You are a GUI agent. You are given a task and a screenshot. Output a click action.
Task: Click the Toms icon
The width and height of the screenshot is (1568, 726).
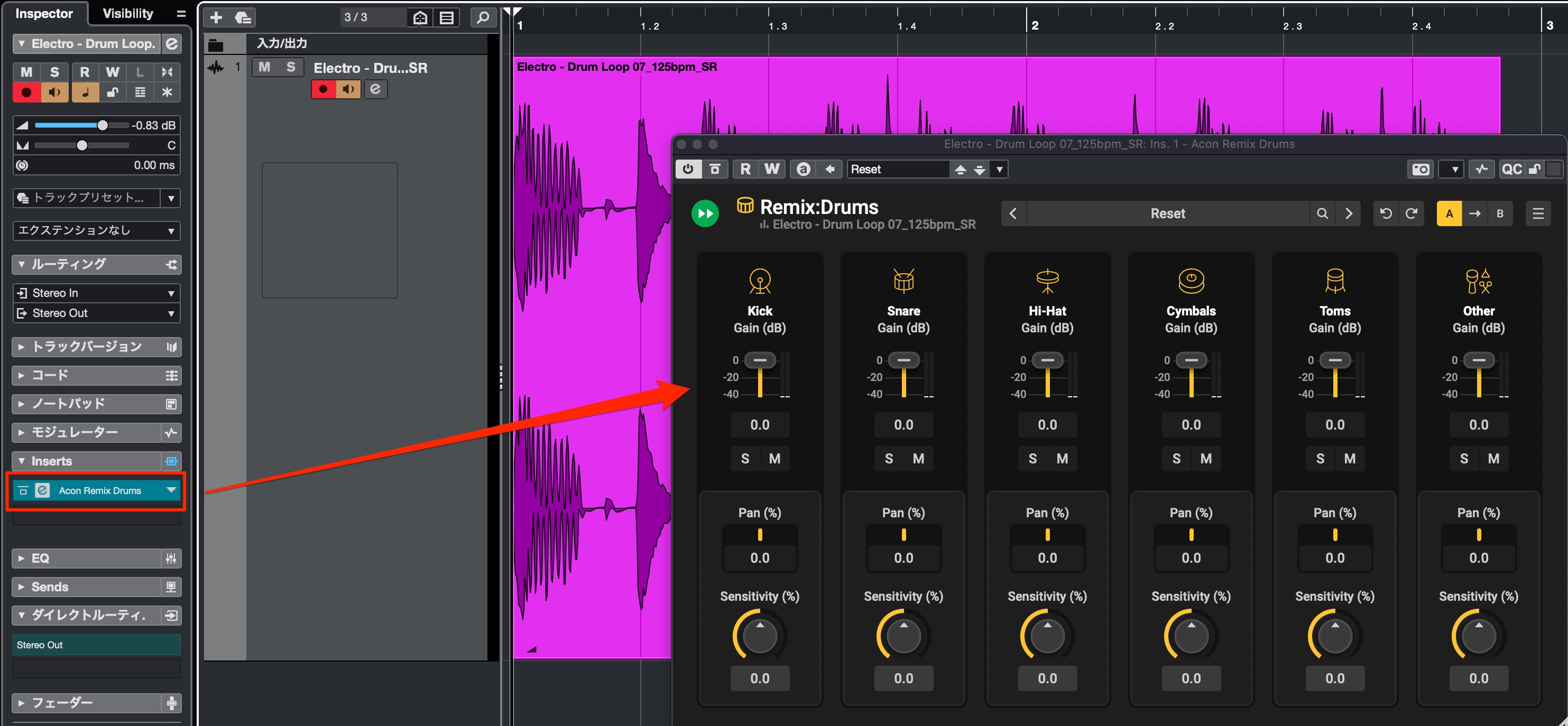[x=1335, y=281]
